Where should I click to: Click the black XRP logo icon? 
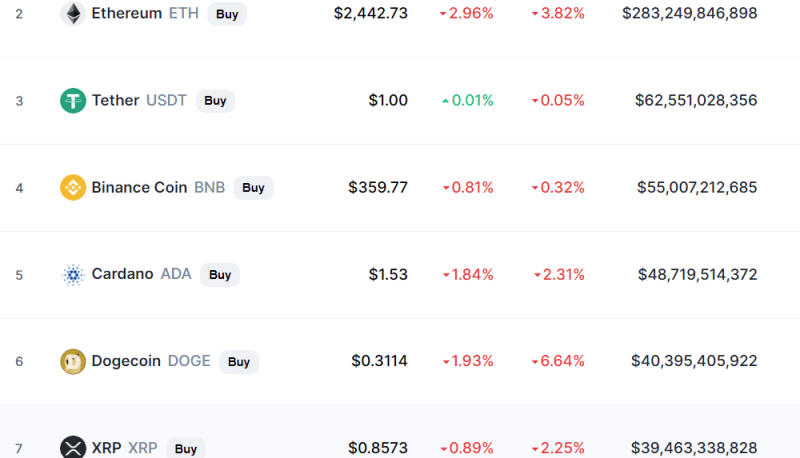tap(73, 447)
